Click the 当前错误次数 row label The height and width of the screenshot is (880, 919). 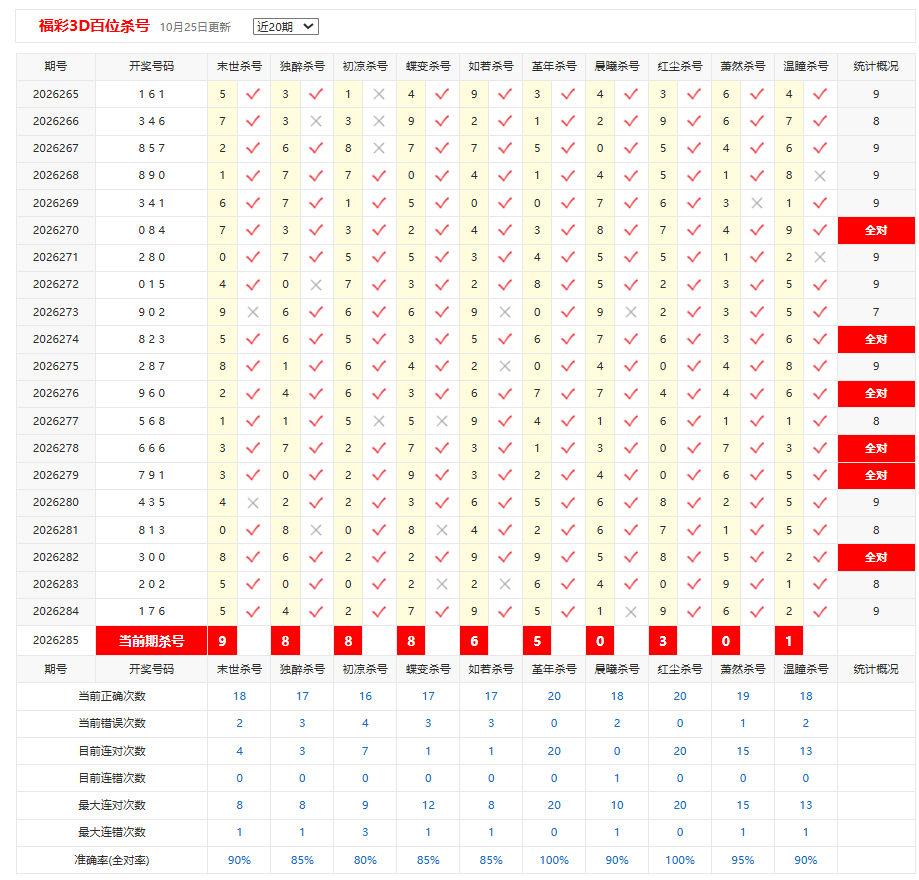pos(112,723)
